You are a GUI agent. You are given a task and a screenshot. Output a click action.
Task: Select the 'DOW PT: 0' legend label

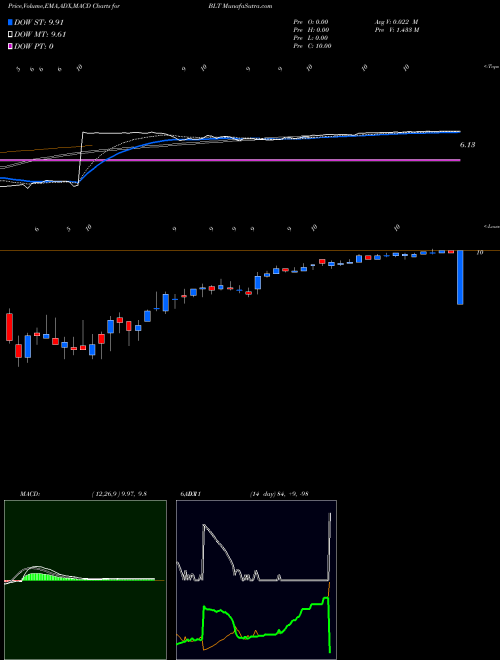coord(34,46)
